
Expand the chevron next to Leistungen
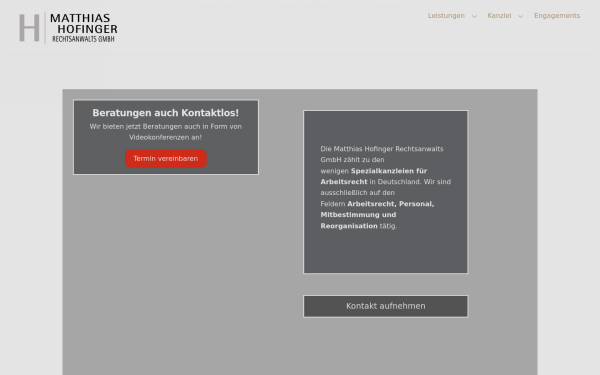pos(474,16)
